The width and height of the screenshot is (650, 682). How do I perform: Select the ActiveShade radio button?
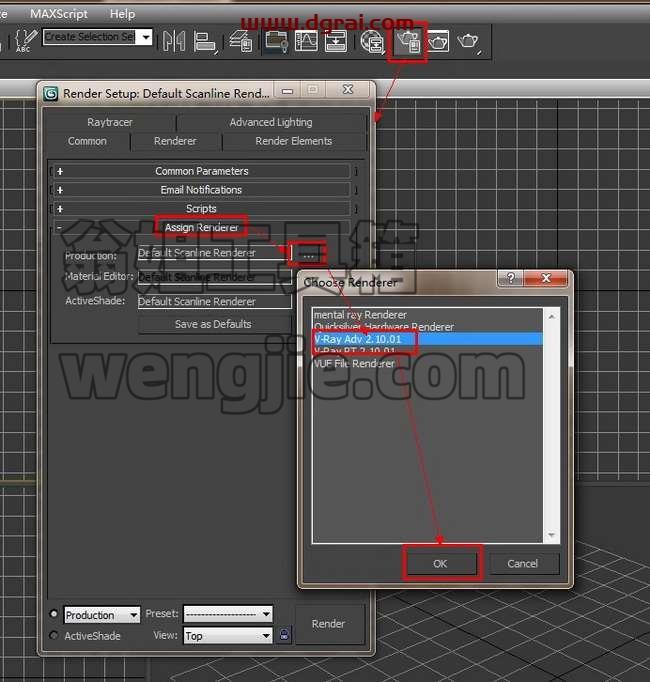coord(54,635)
